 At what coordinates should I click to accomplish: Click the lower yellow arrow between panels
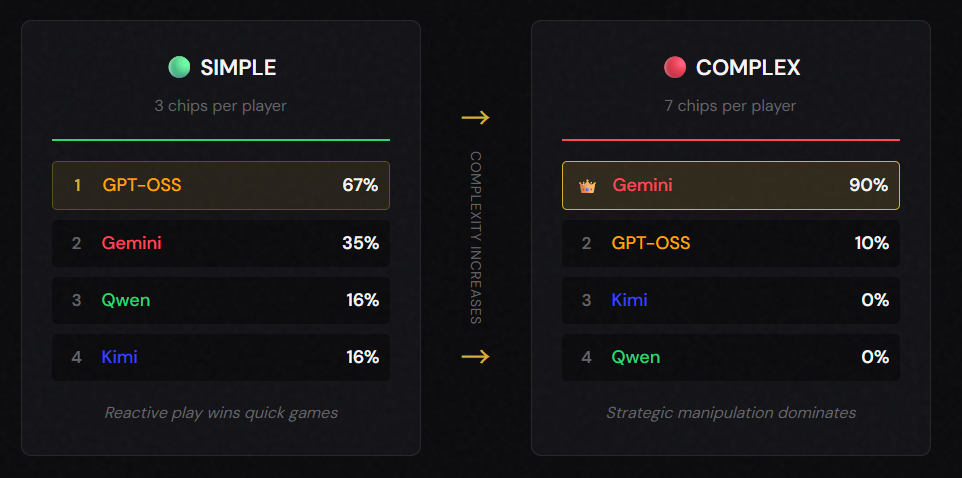(x=475, y=356)
